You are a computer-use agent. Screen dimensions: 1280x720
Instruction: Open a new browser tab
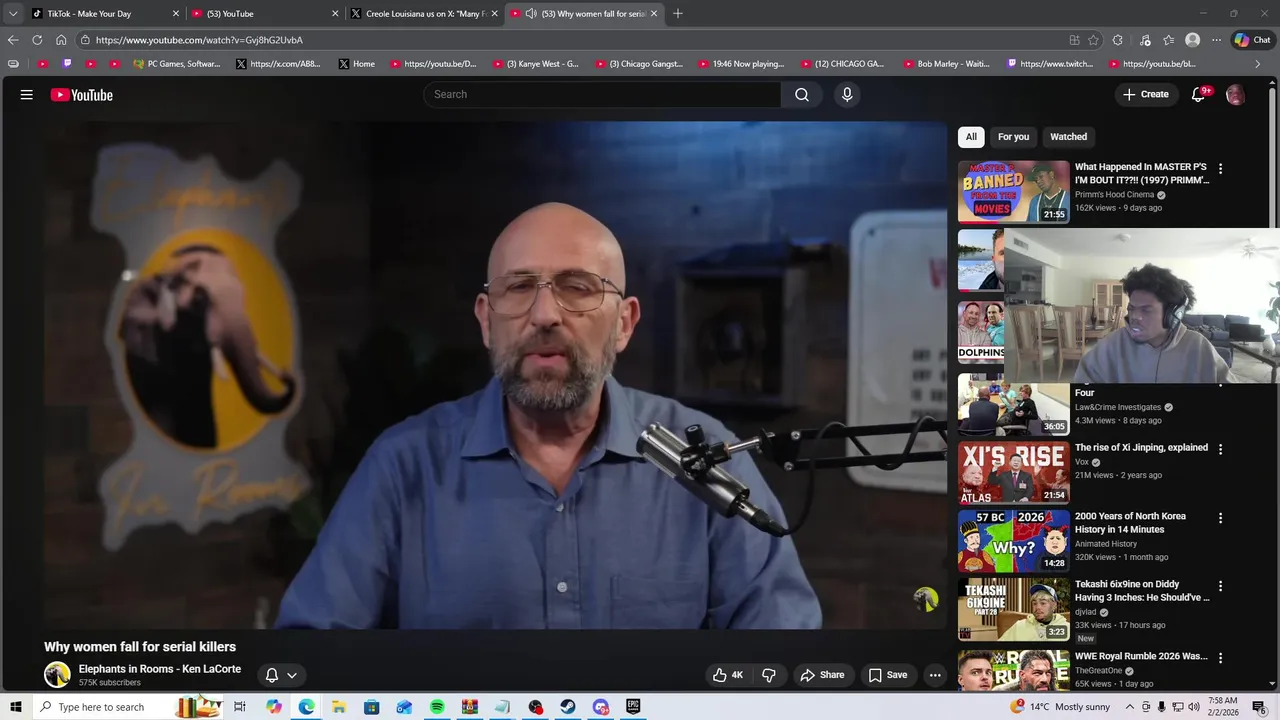click(678, 14)
